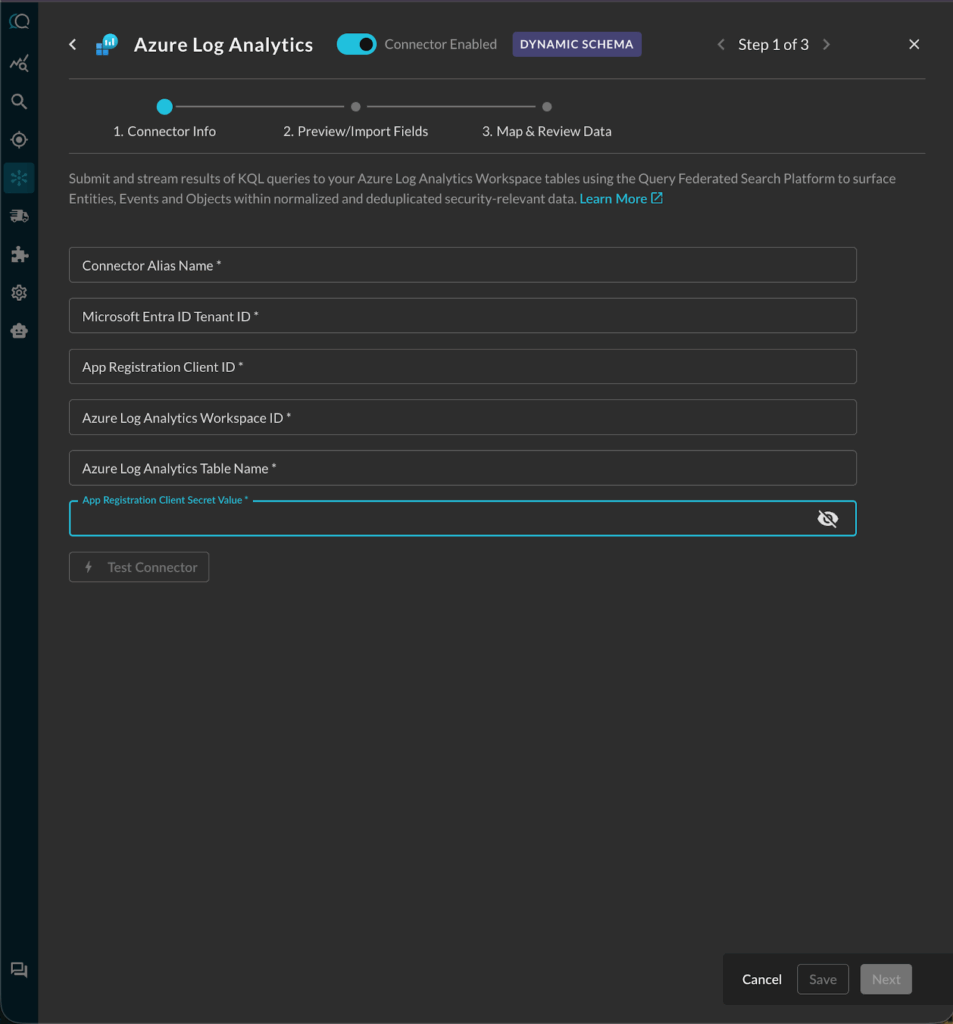The image size is (953, 1024).
Task: Click the Cancel button
Action: tap(762, 979)
